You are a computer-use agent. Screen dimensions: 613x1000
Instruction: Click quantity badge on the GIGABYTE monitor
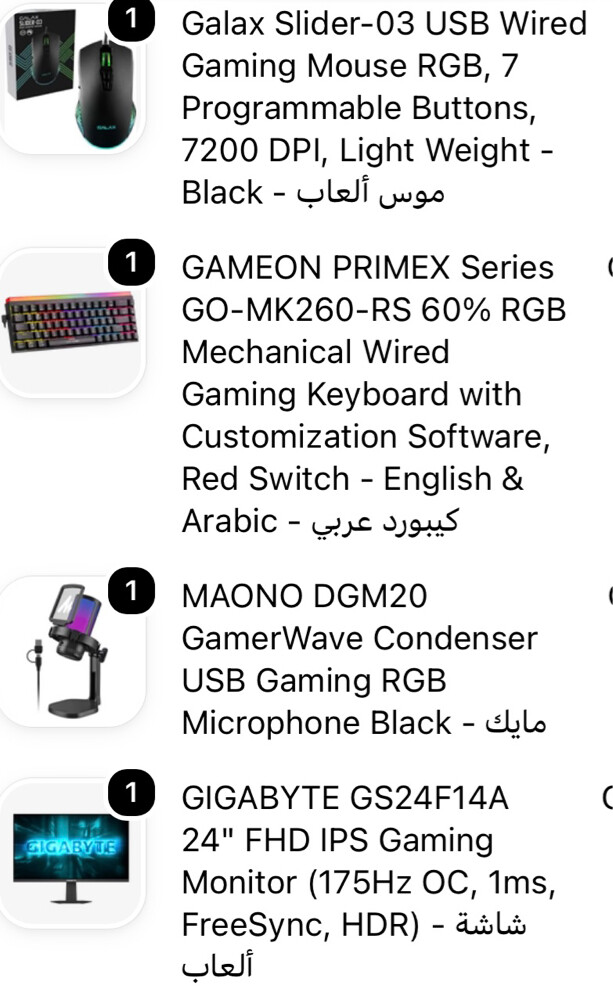[131, 793]
